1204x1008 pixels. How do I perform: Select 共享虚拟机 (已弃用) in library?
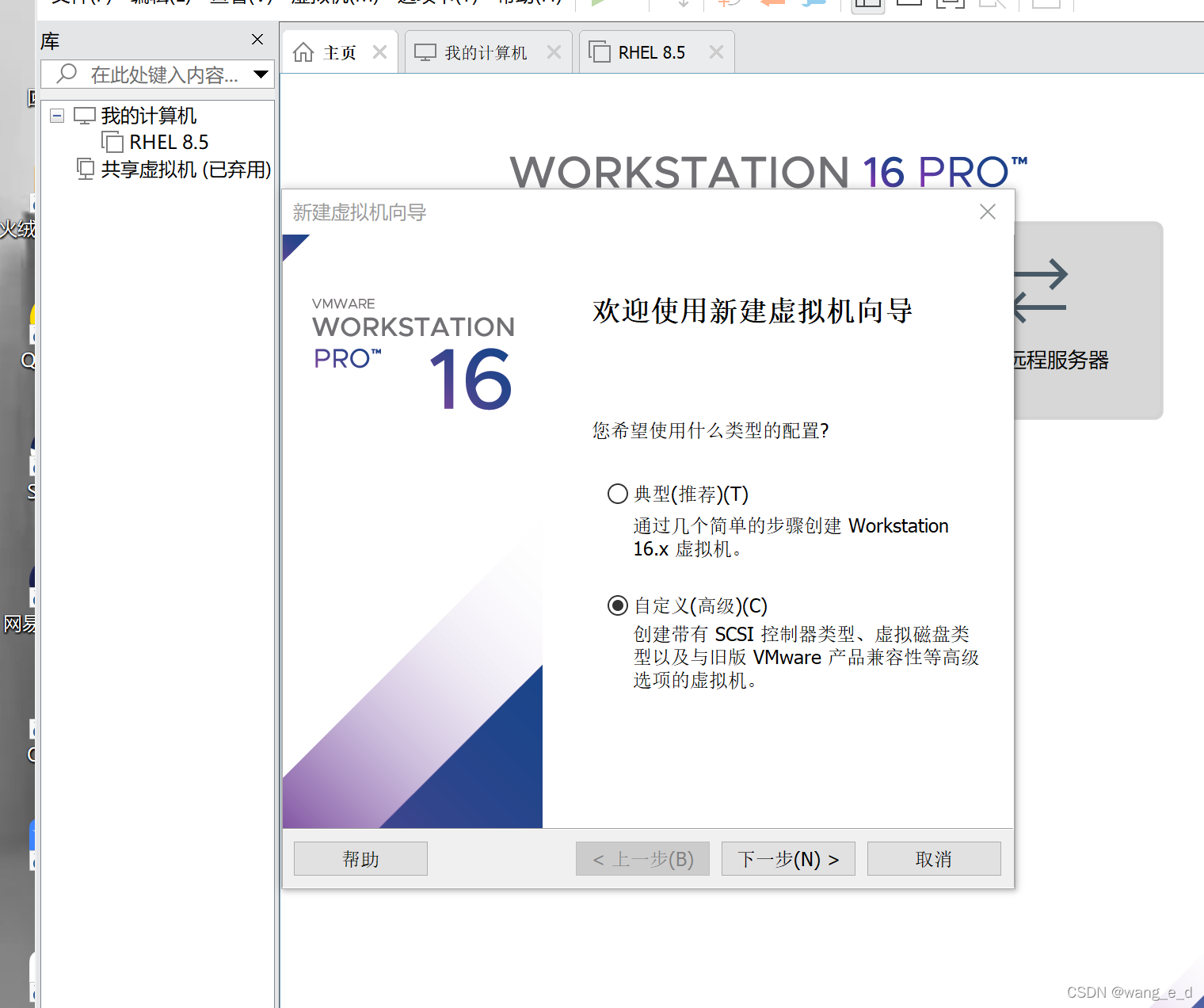(185, 169)
